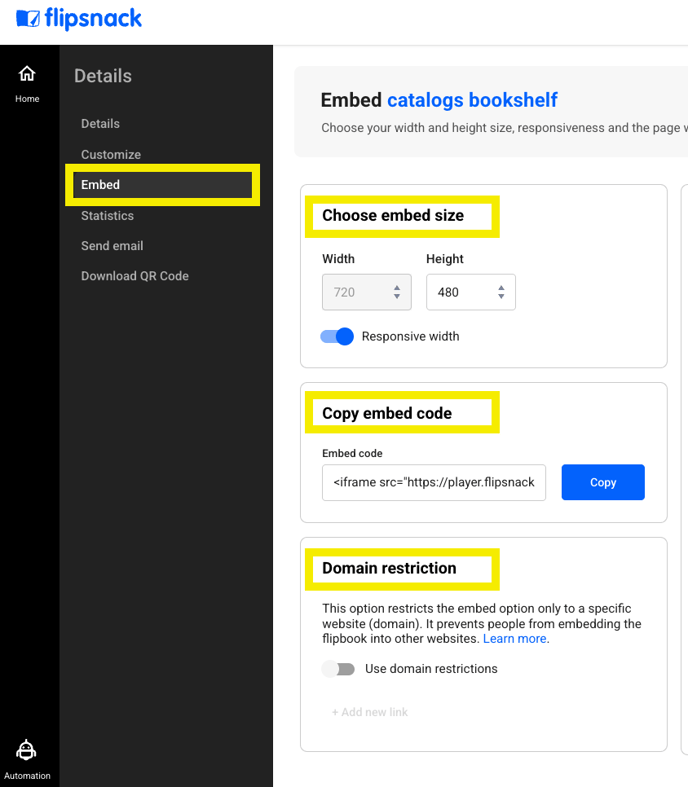Click the Embed code text field

click(x=434, y=482)
